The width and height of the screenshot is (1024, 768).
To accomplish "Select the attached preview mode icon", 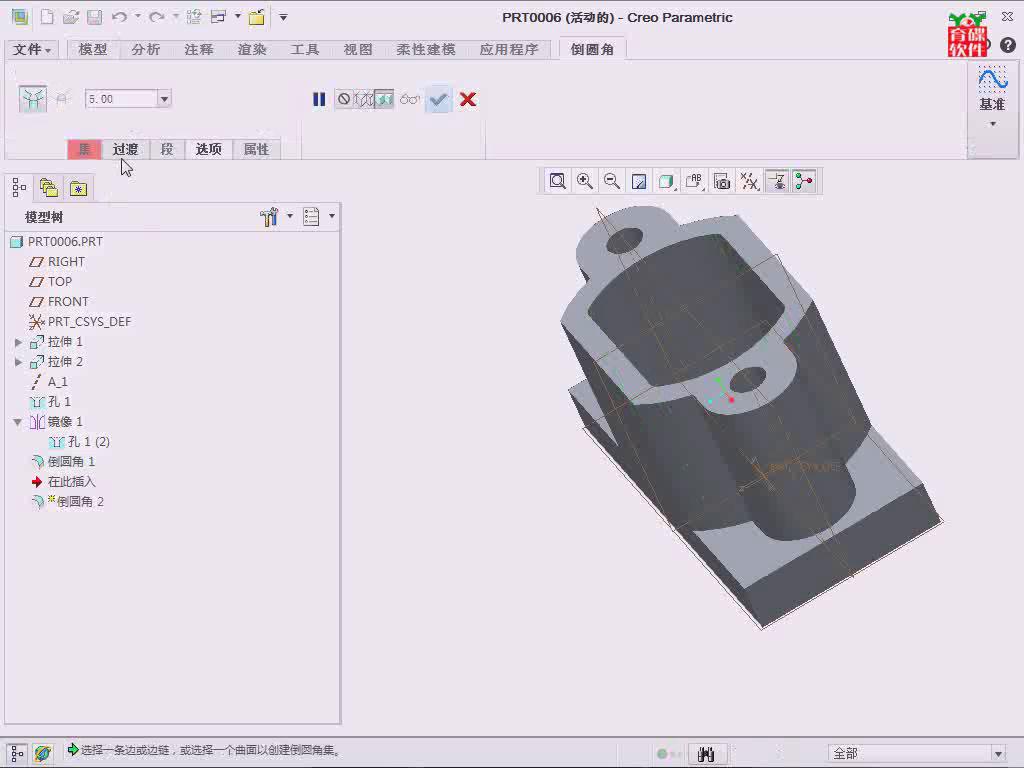I will (384, 99).
